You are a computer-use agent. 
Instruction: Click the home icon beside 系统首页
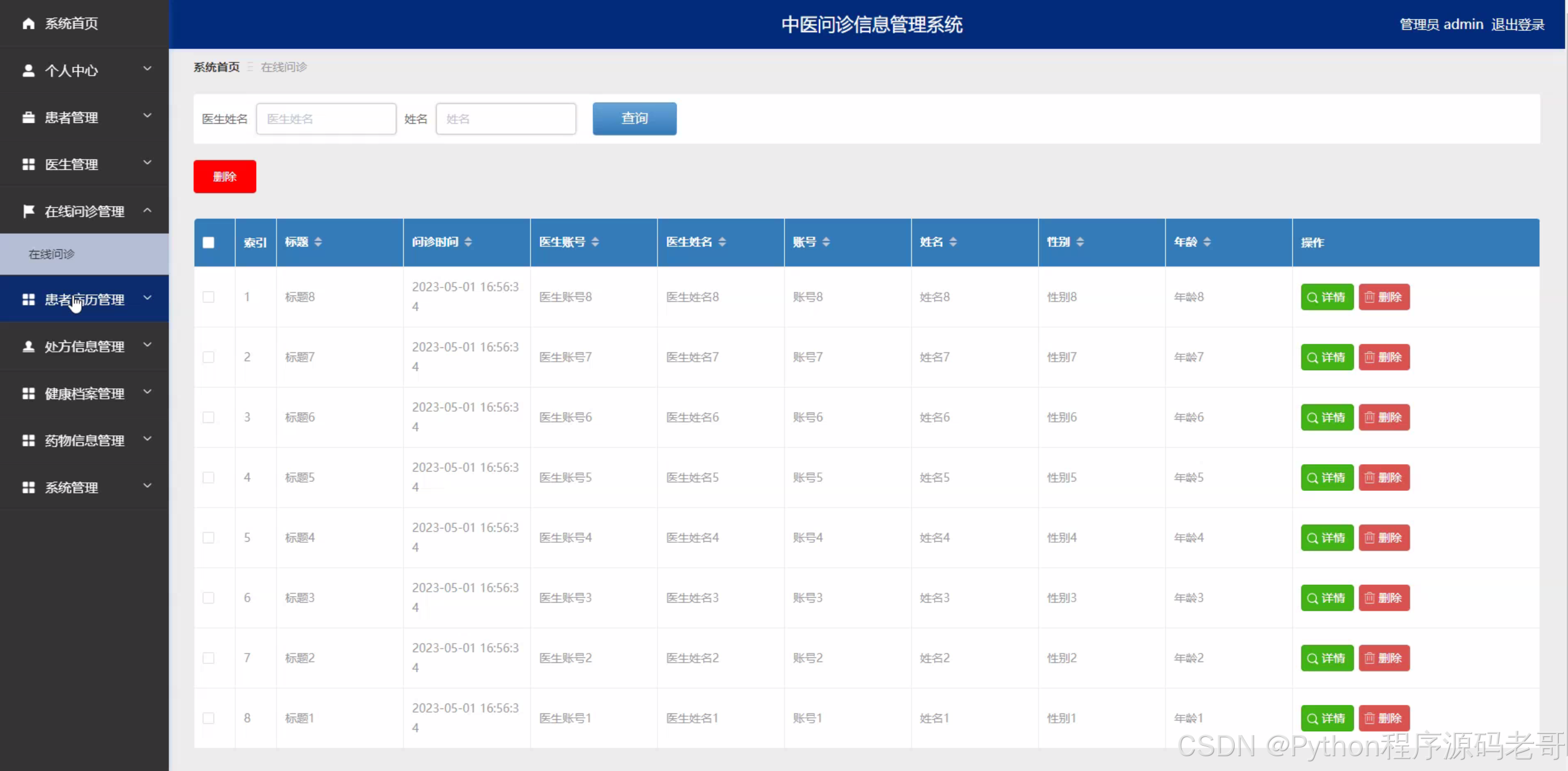pyautogui.click(x=28, y=23)
